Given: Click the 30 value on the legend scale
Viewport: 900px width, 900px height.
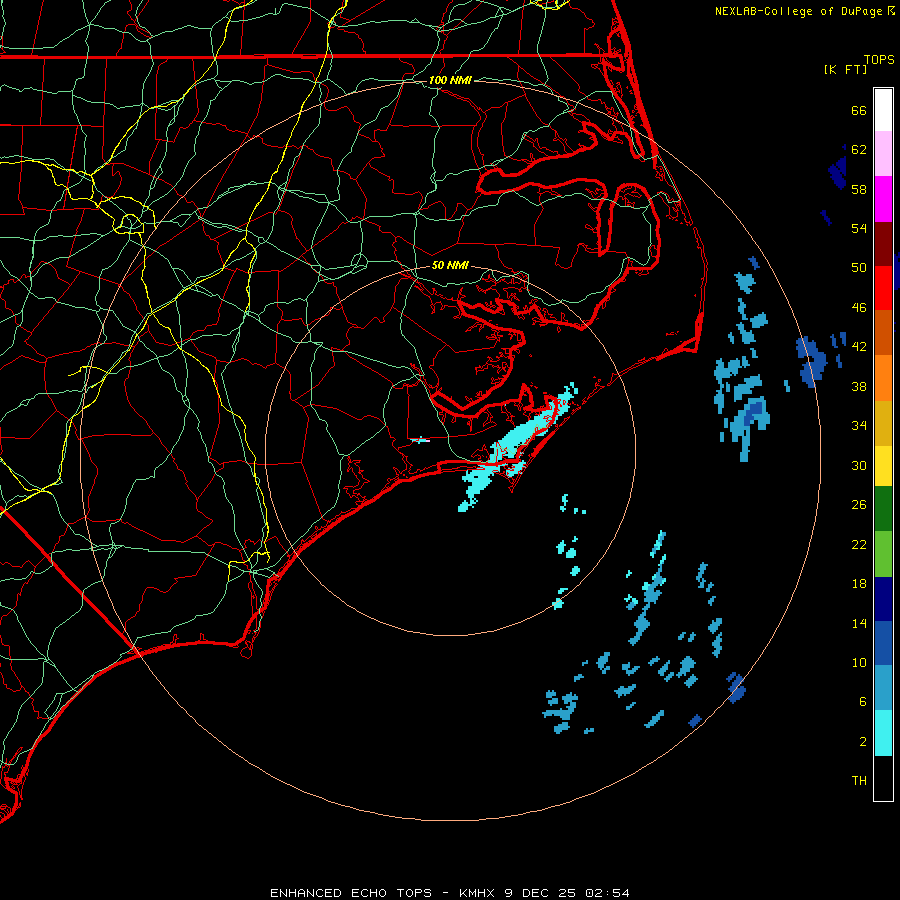Looking at the screenshot, I should 859,465.
